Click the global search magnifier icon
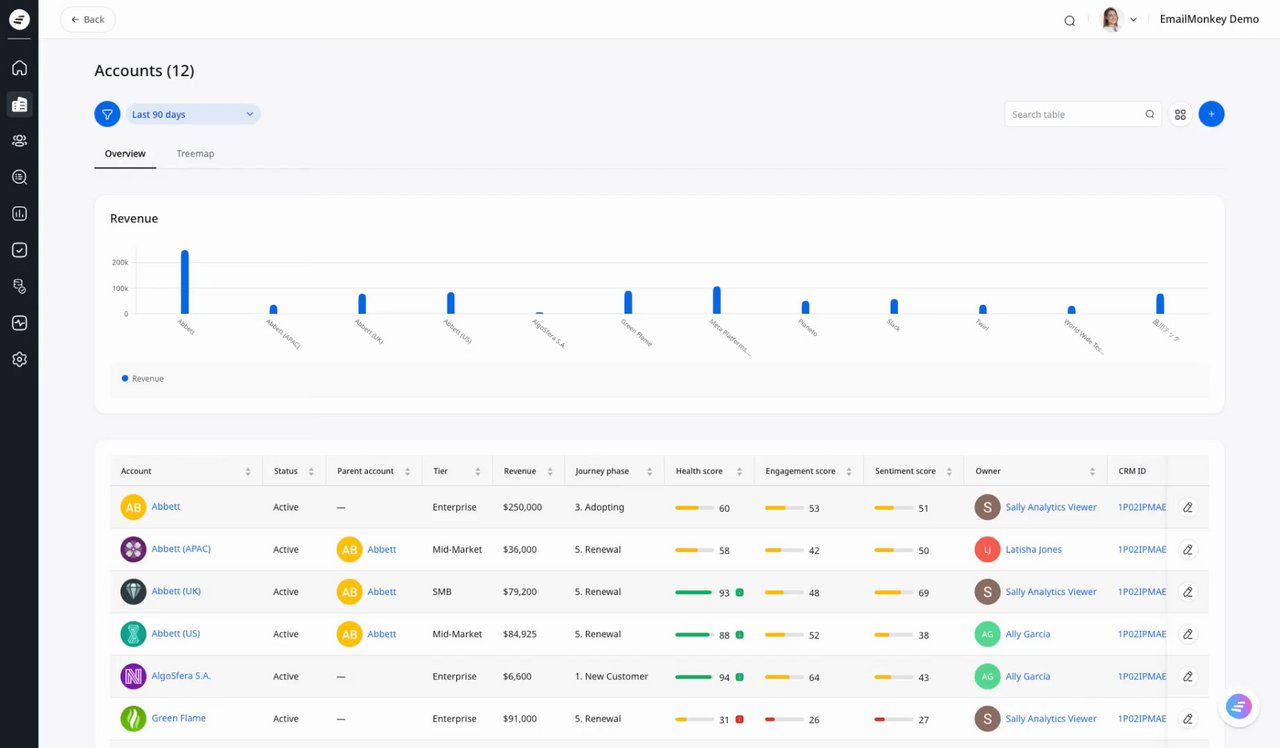 pyautogui.click(x=1069, y=20)
